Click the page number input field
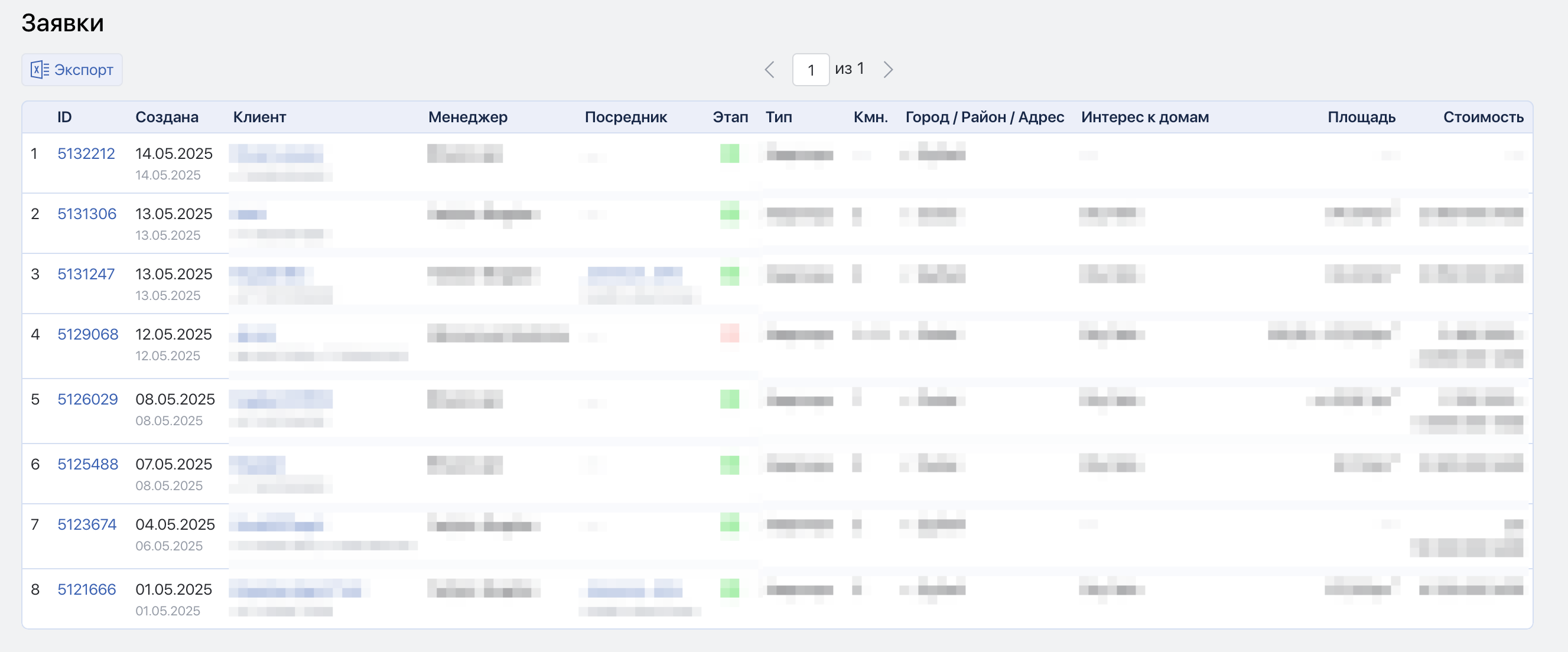The height and width of the screenshot is (652, 1568). click(x=810, y=69)
